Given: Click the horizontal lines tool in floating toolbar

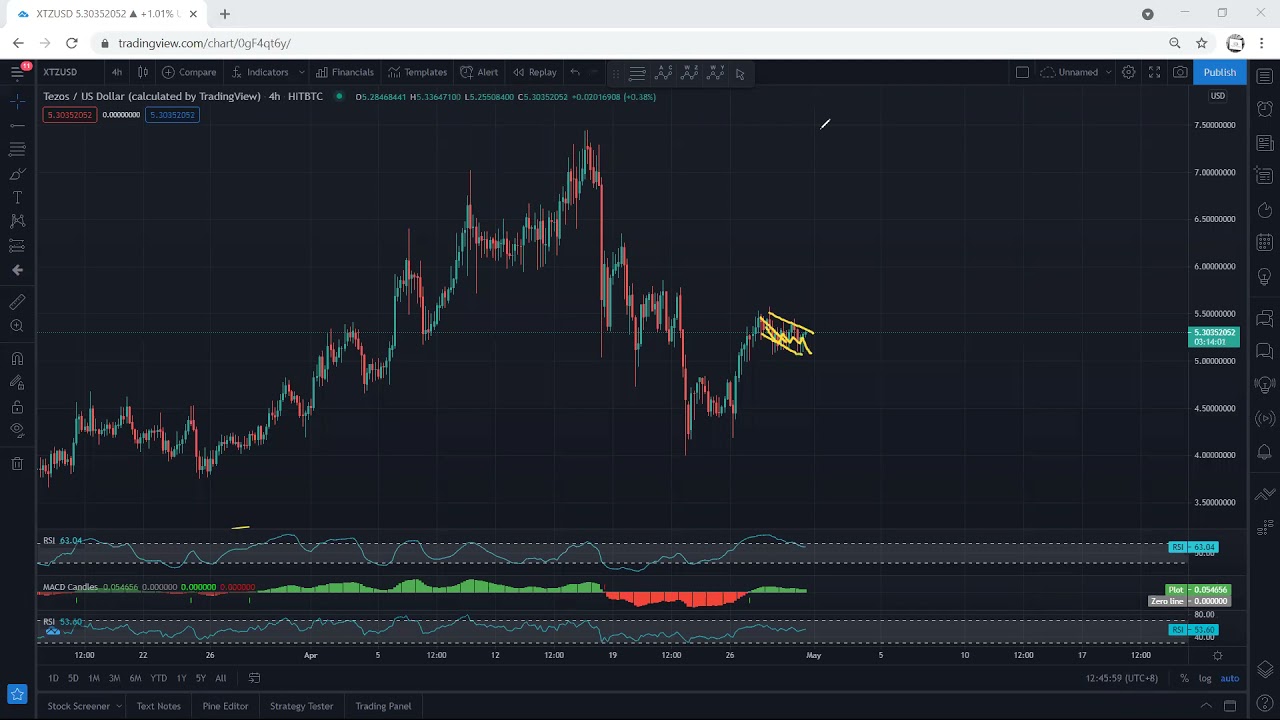Looking at the screenshot, I should pyautogui.click(x=637, y=73).
